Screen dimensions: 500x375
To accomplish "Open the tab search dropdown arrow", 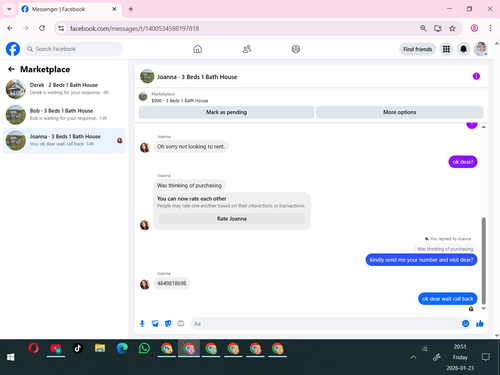I will [9, 9].
